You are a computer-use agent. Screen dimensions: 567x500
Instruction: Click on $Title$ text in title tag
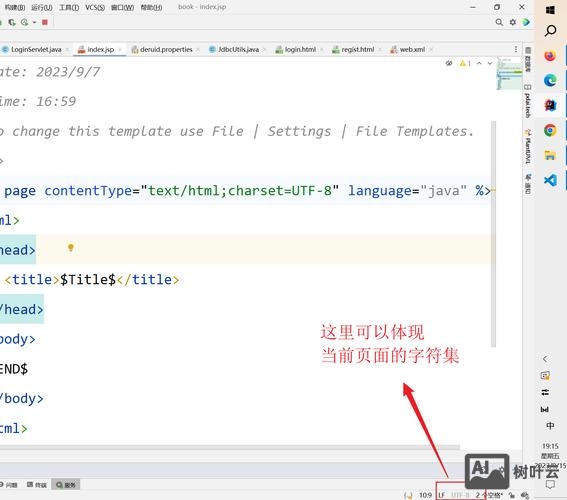coord(88,279)
